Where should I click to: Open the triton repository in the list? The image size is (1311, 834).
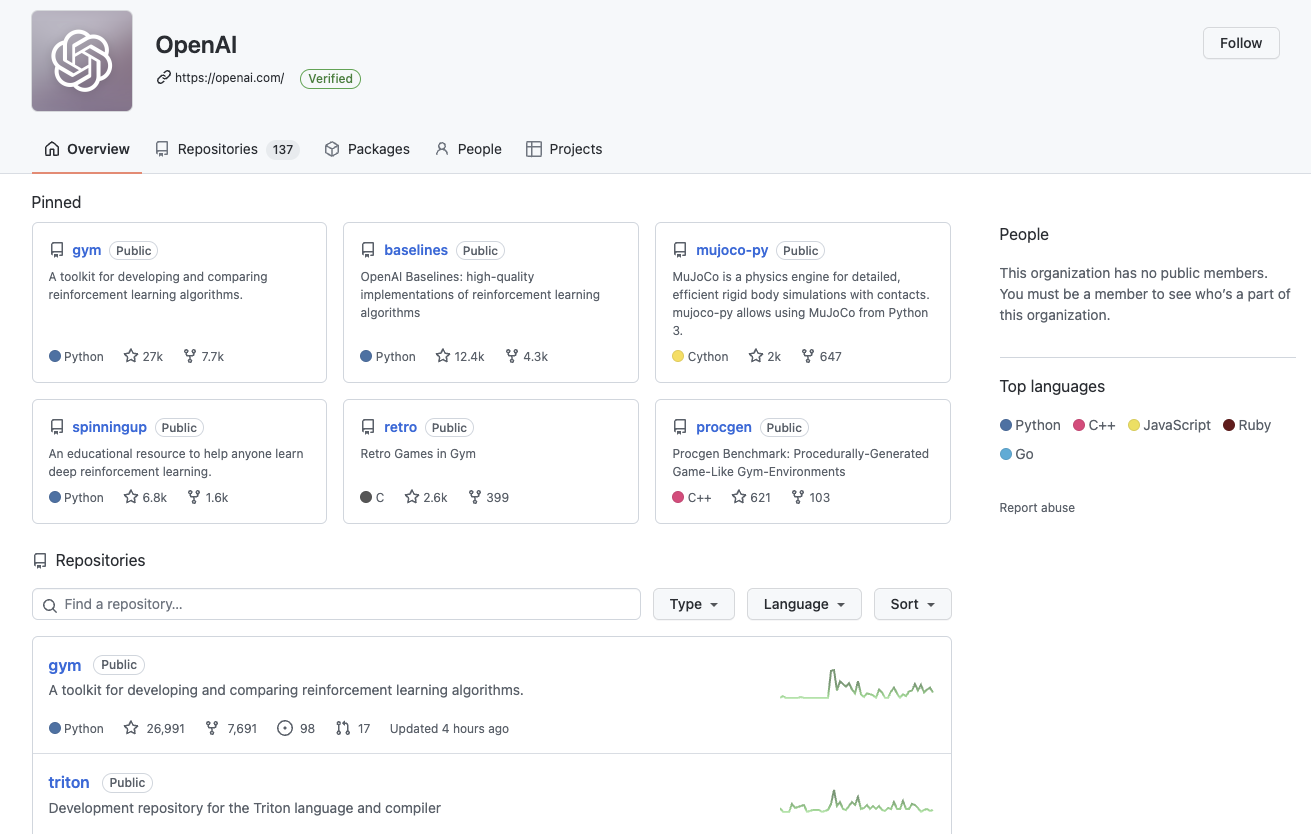(69, 782)
